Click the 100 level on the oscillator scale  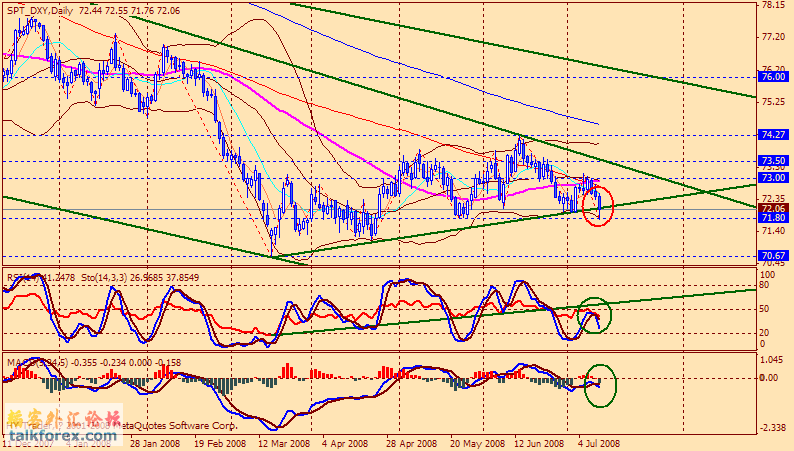pos(768,275)
